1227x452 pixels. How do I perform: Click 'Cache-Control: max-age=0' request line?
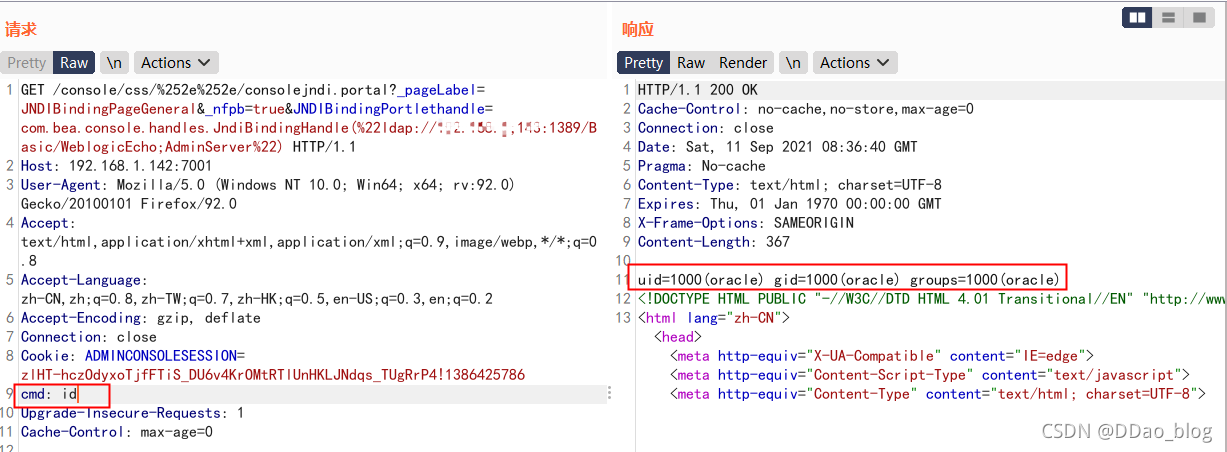117,432
